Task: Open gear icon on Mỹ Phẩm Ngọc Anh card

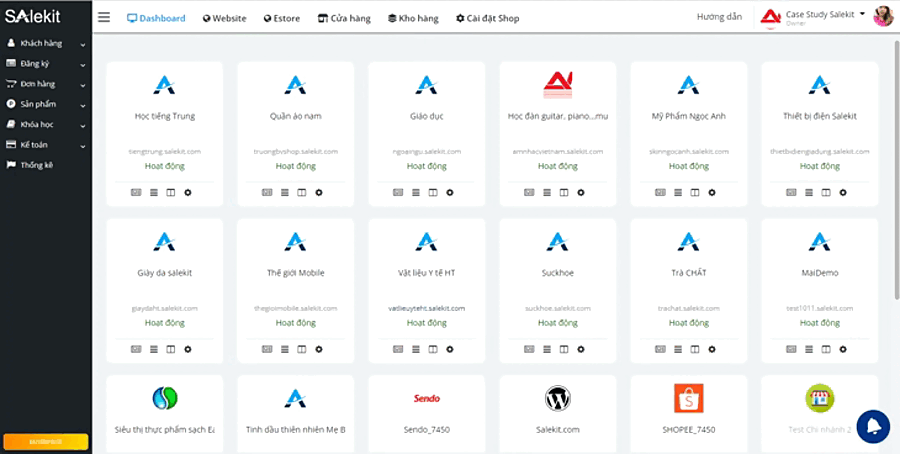Action: point(712,192)
